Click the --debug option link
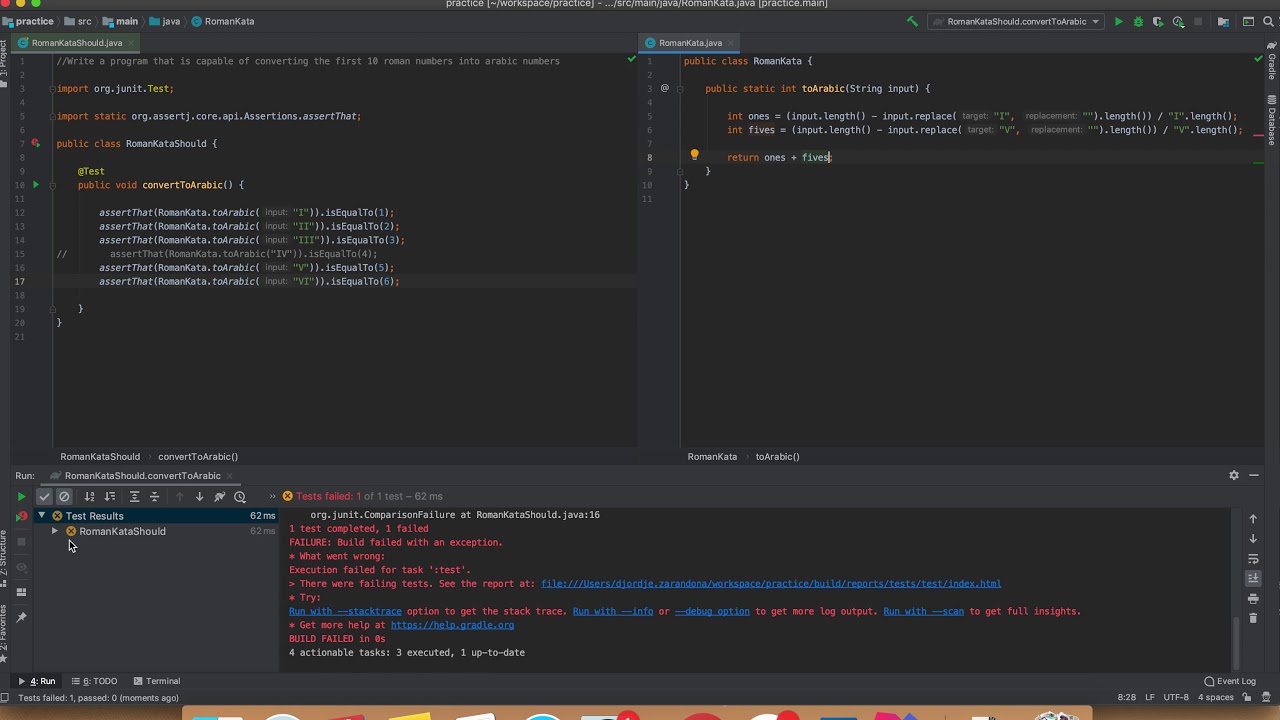This screenshot has width=1280, height=720. click(x=712, y=611)
